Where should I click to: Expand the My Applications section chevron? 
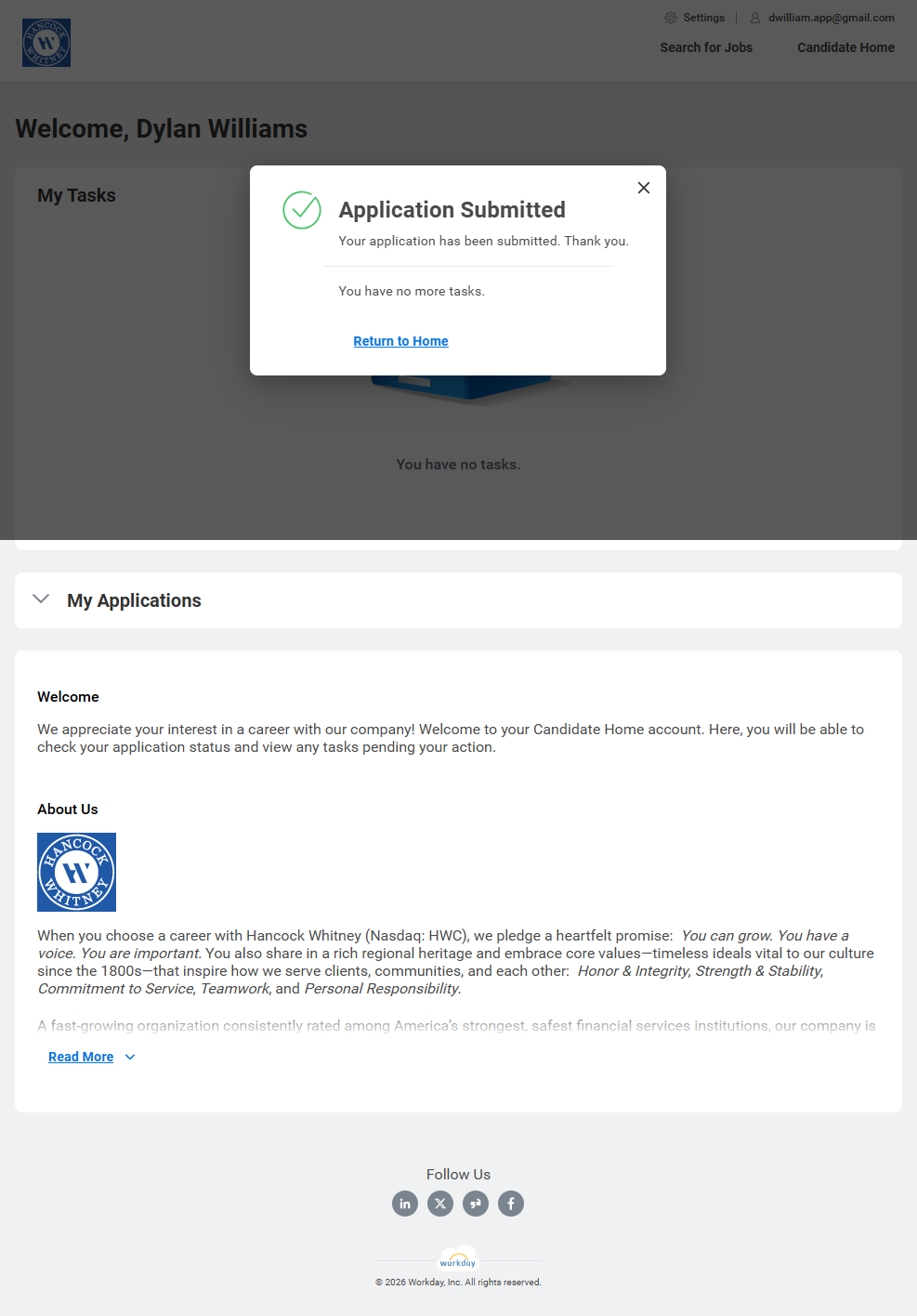coord(41,599)
